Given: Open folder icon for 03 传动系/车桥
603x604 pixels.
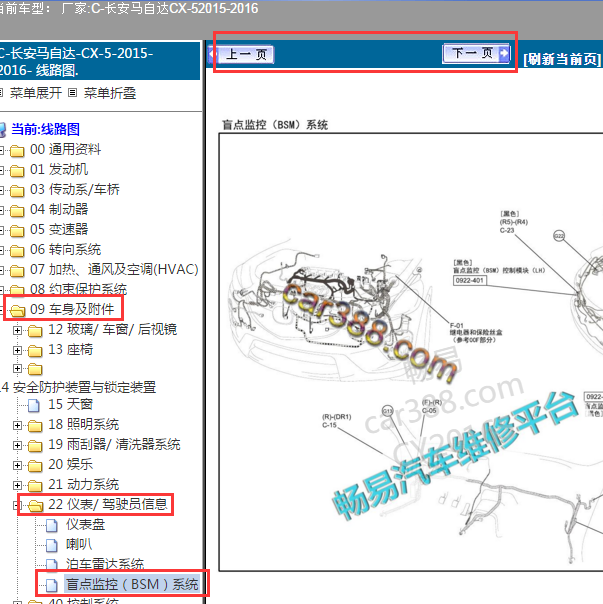Looking at the screenshot, I should 17,190.
